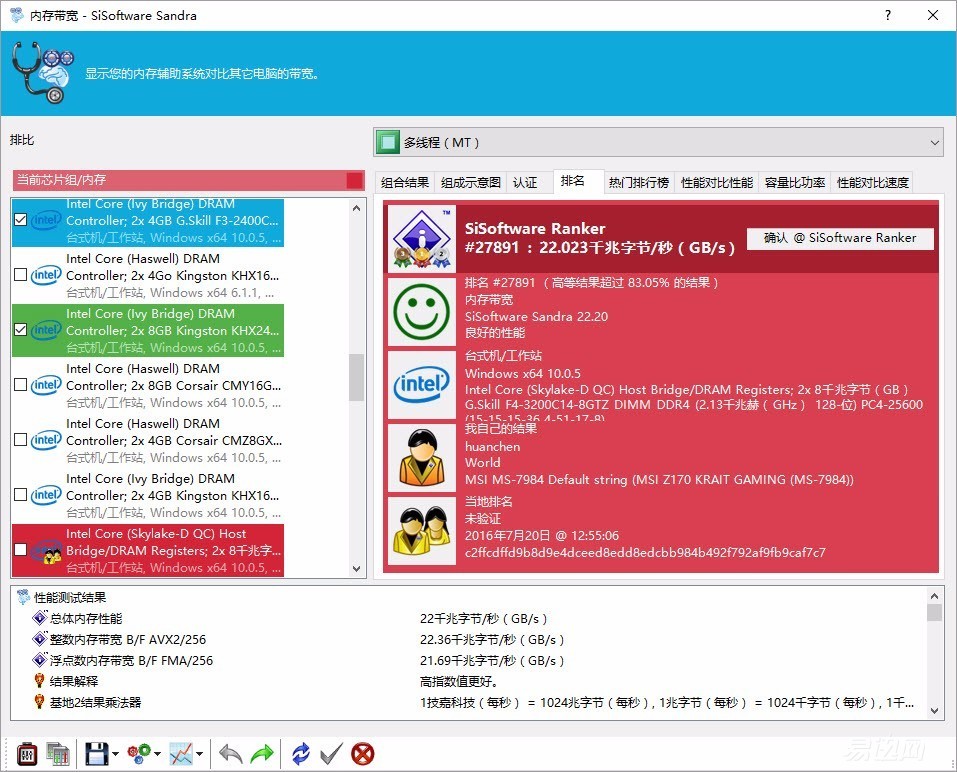Image resolution: width=957 pixels, height=772 pixels.
Task: Click the 21.69千兆字节/秒 value
Action: (x=492, y=660)
